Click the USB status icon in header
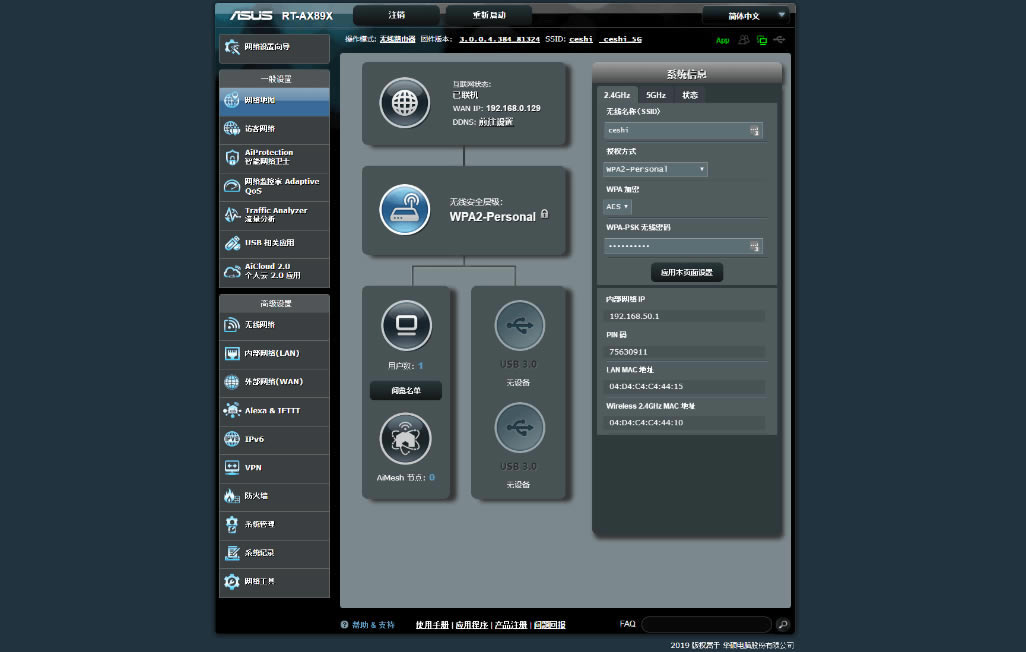Screen dimensions: 1026x652 [780, 40]
